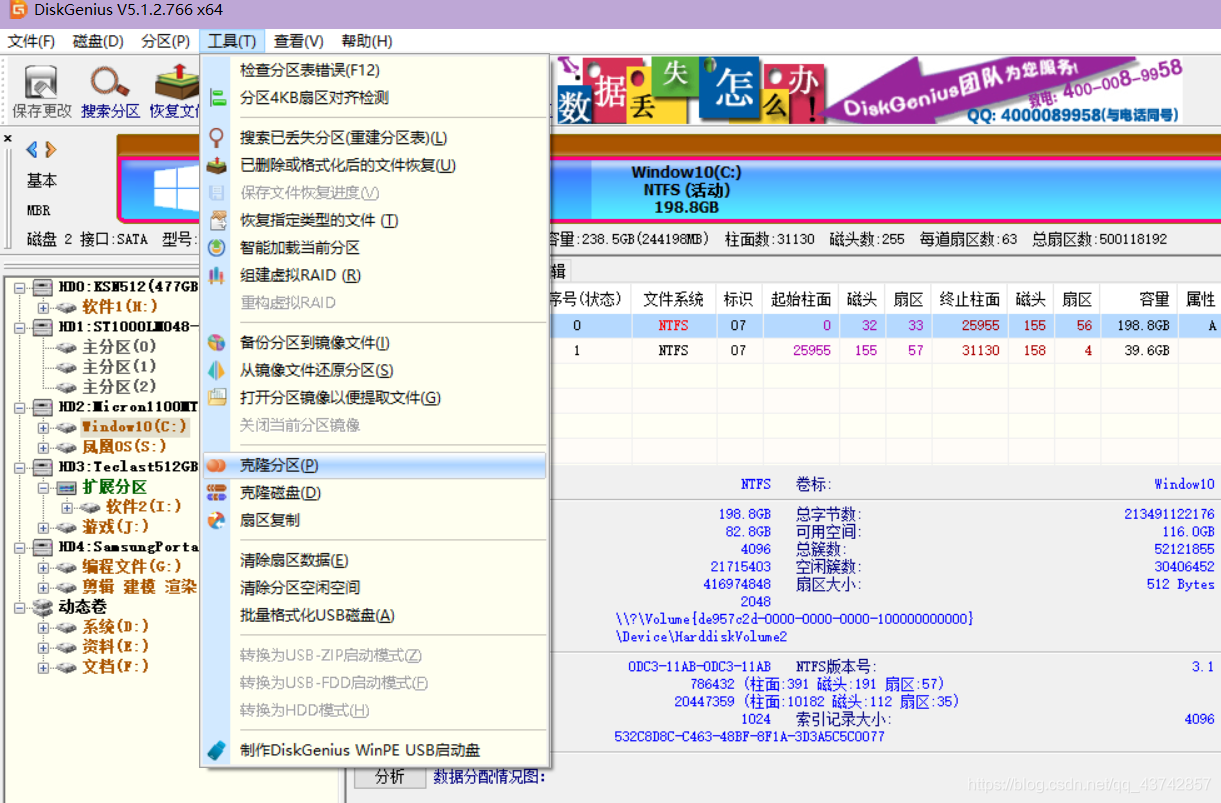Choose Sector Copy (扇区复制) entry

point(374,520)
